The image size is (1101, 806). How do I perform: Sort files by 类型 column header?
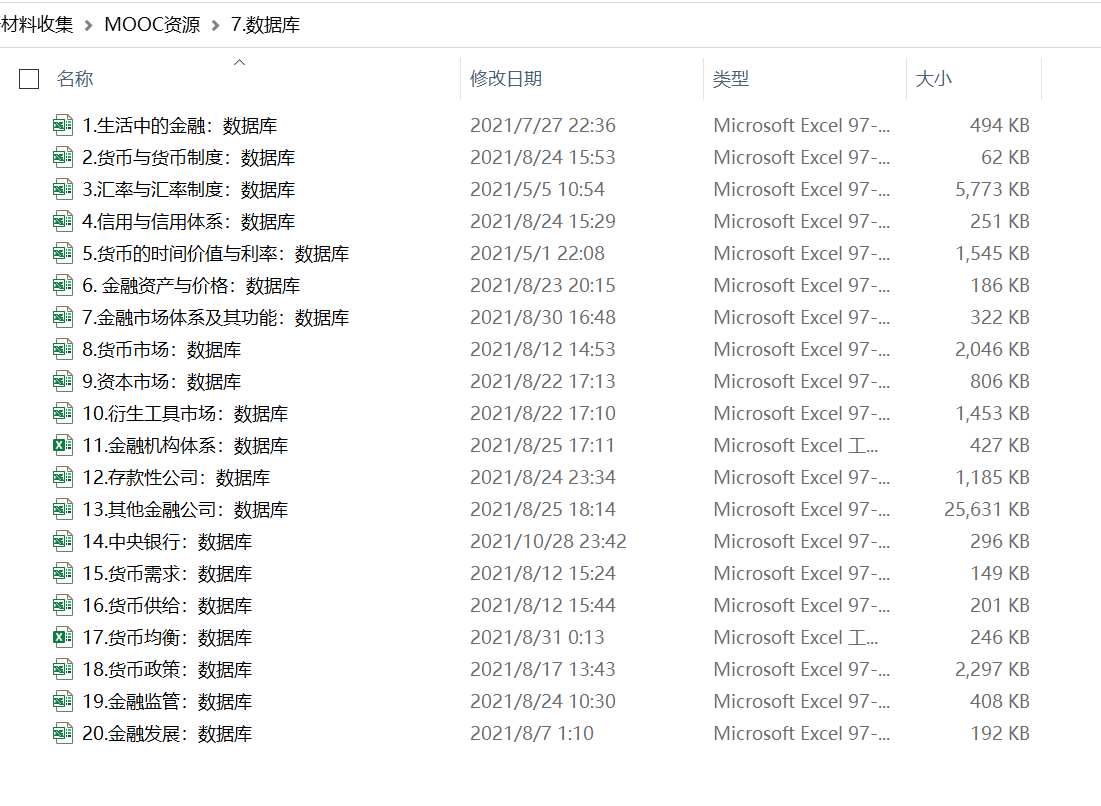(730, 79)
